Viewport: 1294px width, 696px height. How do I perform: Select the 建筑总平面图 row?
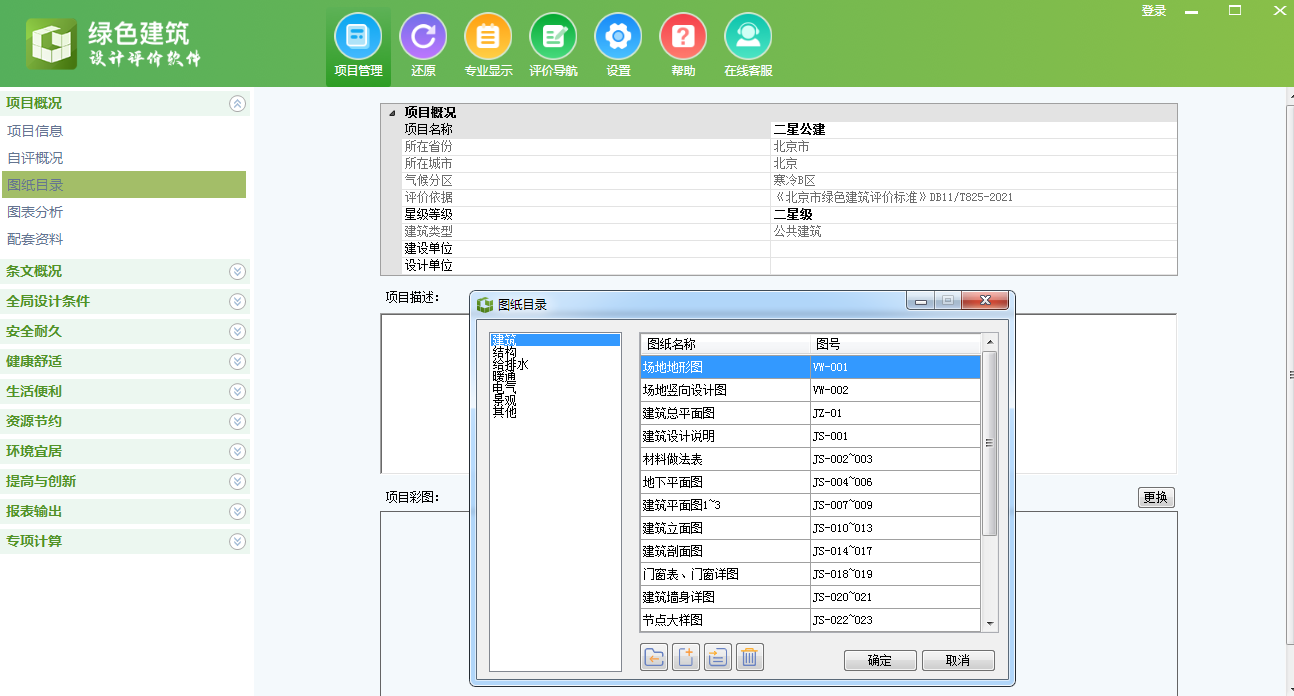(x=810, y=413)
